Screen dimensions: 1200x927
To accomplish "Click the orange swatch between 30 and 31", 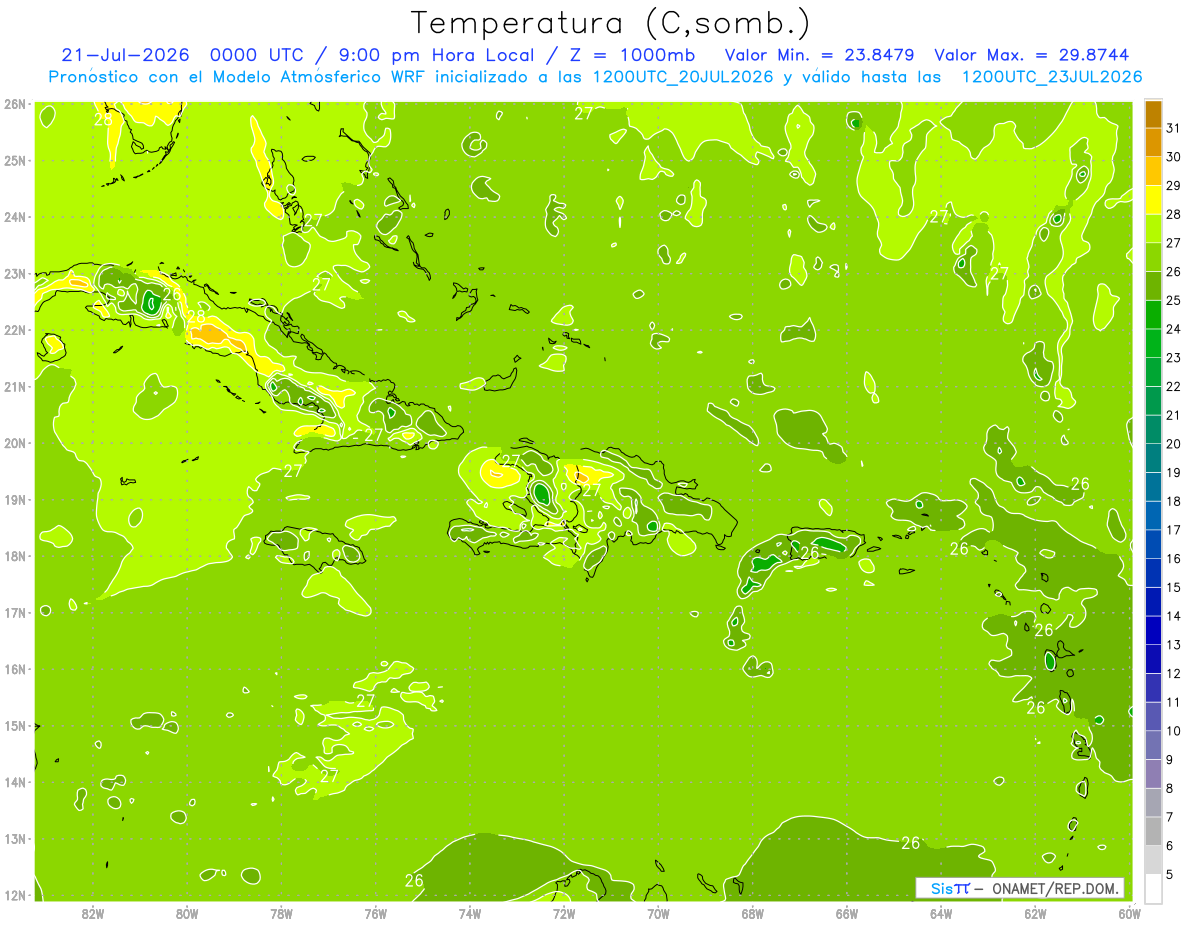I will point(1153,143).
